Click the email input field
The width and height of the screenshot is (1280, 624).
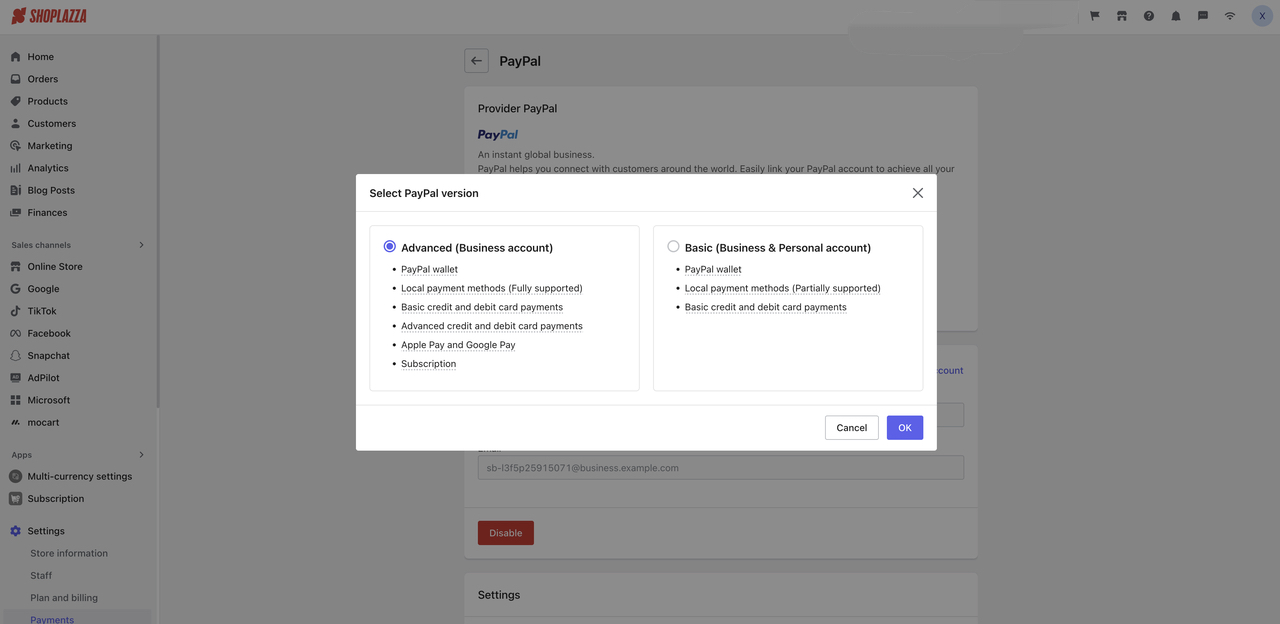click(720, 467)
